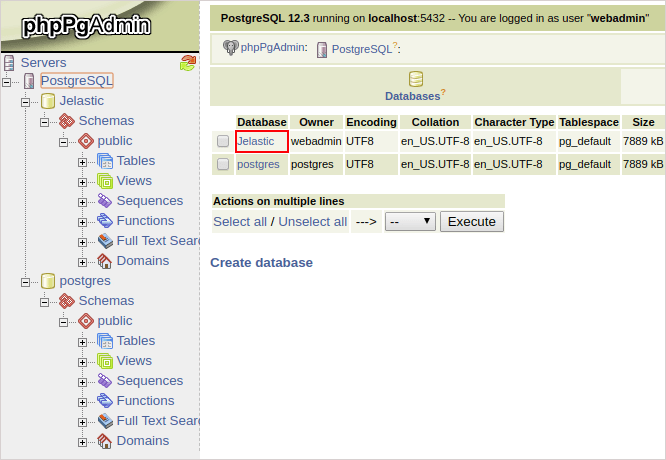Image resolution: width=666 pixels, height=460 pixels.
Task: Select postgres database in the tree
Action: coord(85,281)
